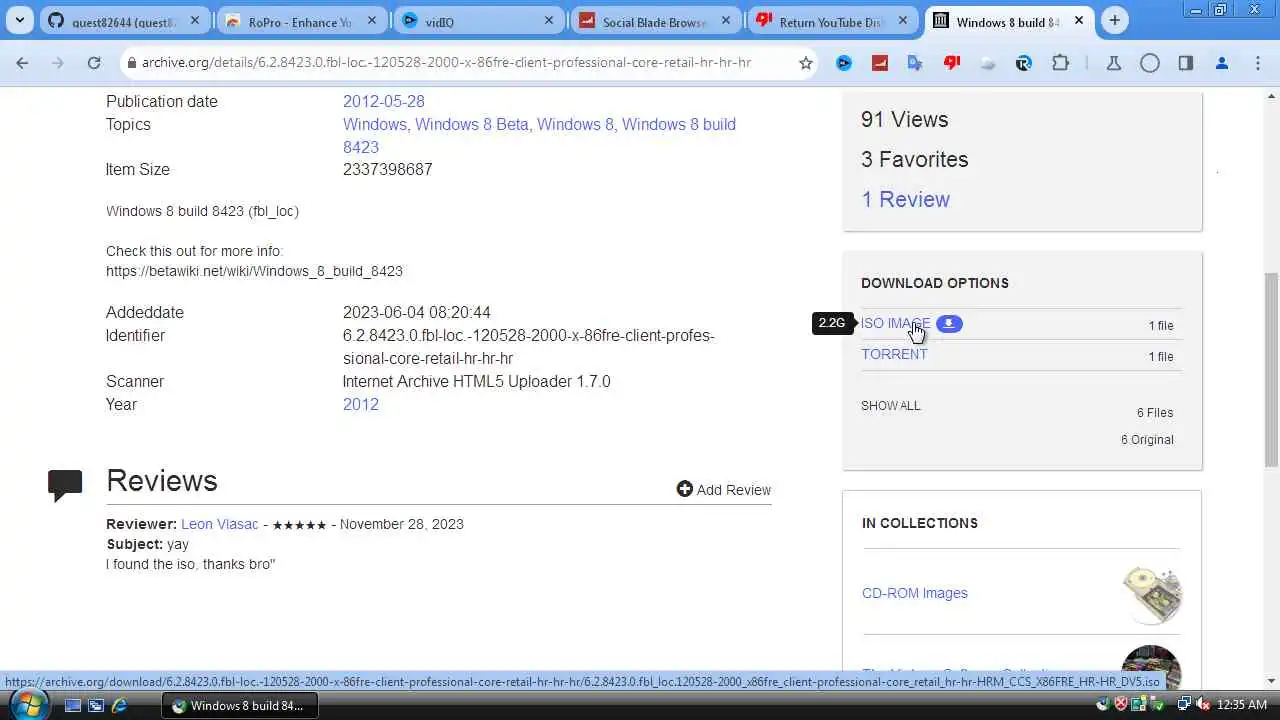The width and height of the screenshot is (1280, 720).
Task: Click the Windows topic link
Action: (x=374, y=124)
